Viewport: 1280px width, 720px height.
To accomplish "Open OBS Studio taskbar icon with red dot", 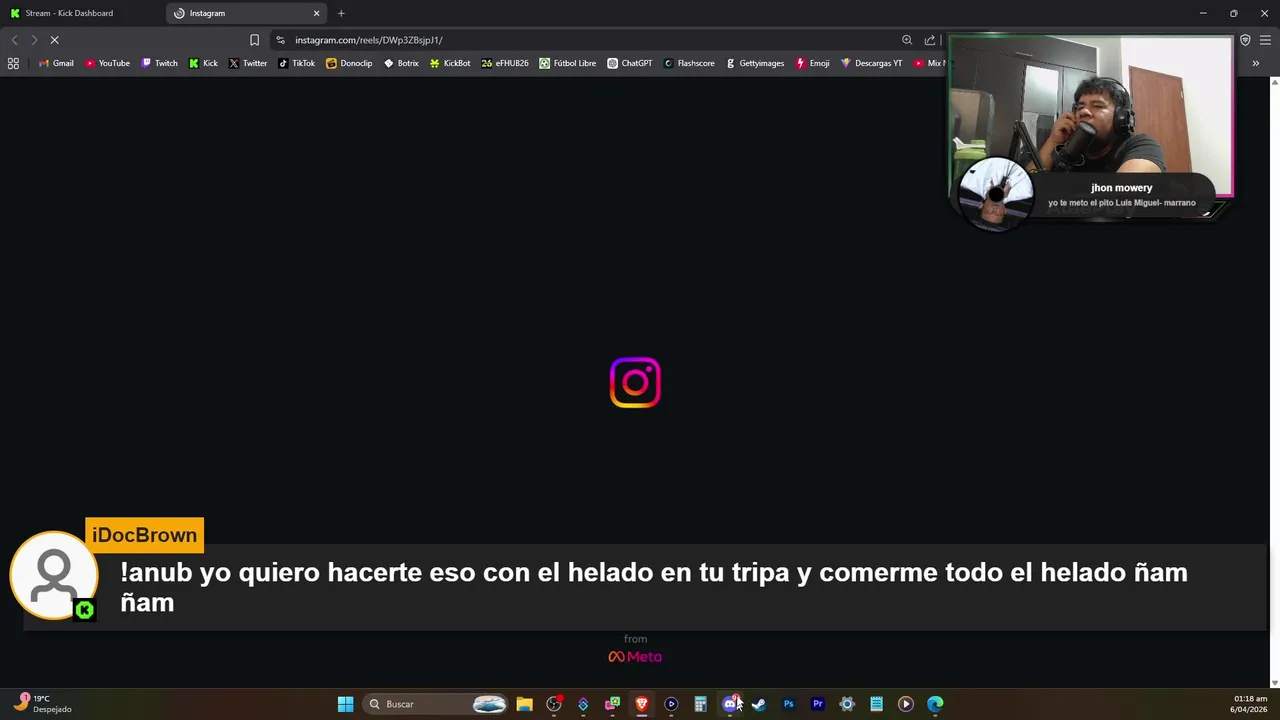I will click(554, 704).
